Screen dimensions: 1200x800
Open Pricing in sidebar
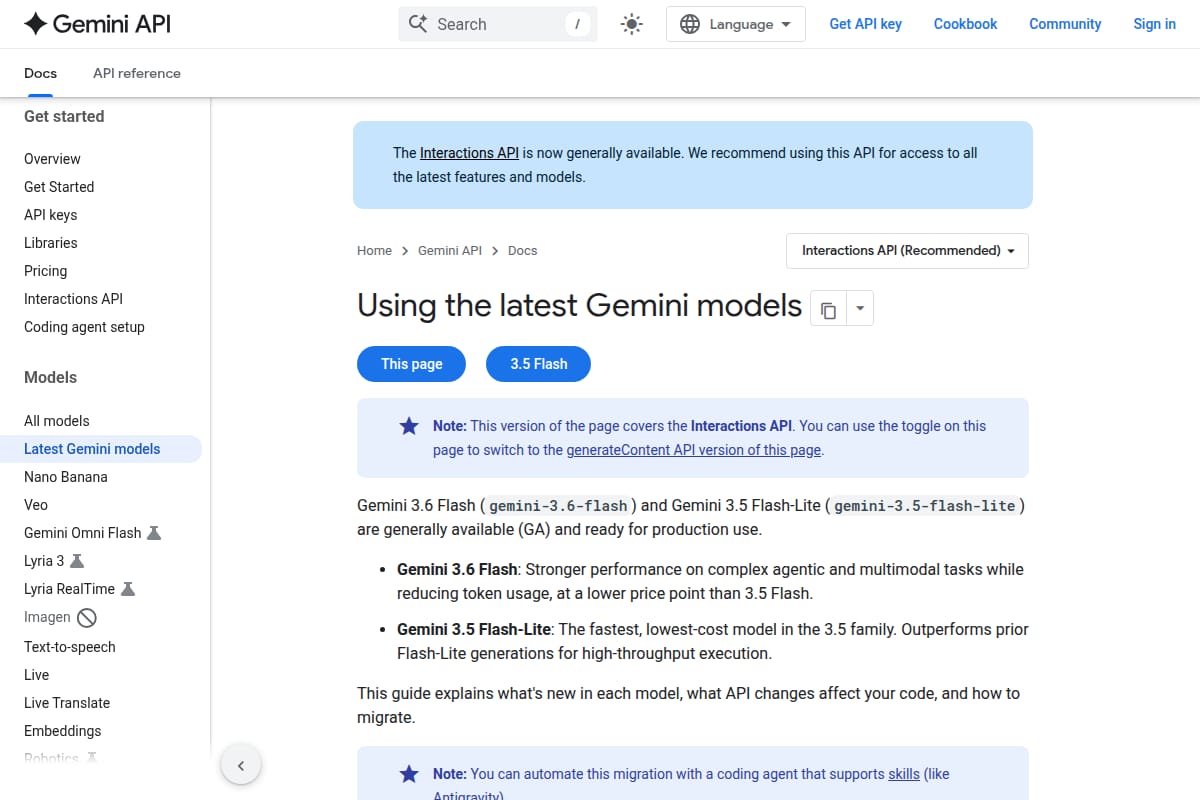[46, 271]
